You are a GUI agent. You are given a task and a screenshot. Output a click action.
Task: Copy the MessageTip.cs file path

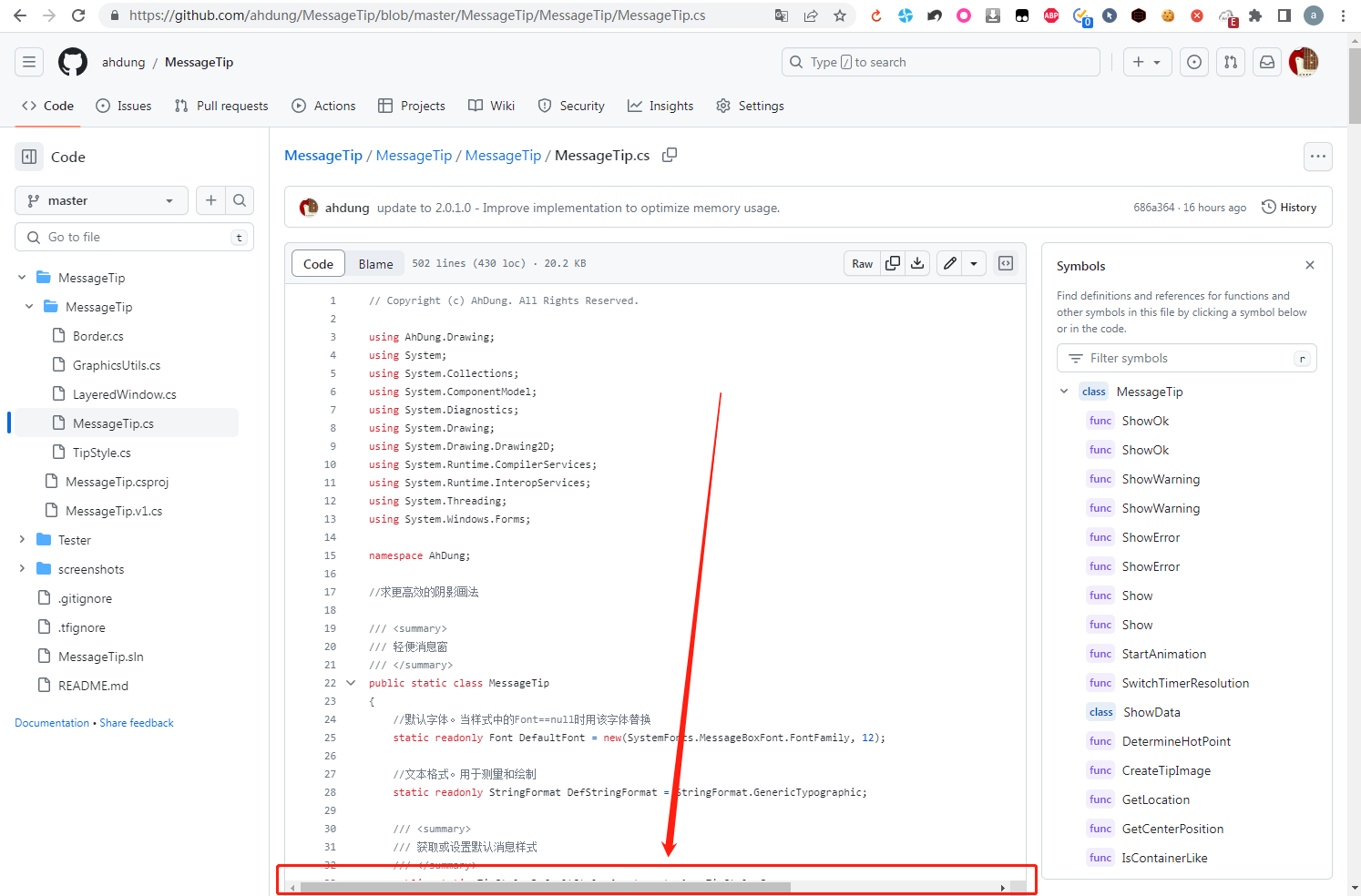[670, 155]
